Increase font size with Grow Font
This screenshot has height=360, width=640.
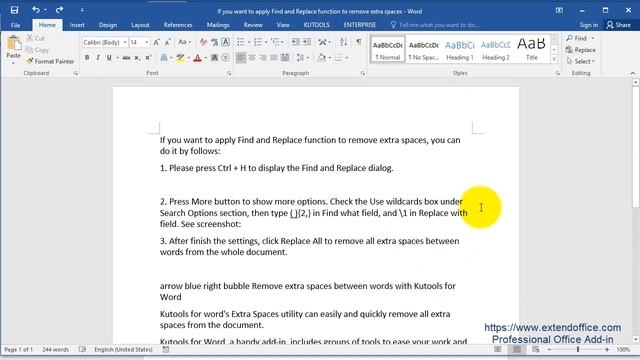(156, 42)
